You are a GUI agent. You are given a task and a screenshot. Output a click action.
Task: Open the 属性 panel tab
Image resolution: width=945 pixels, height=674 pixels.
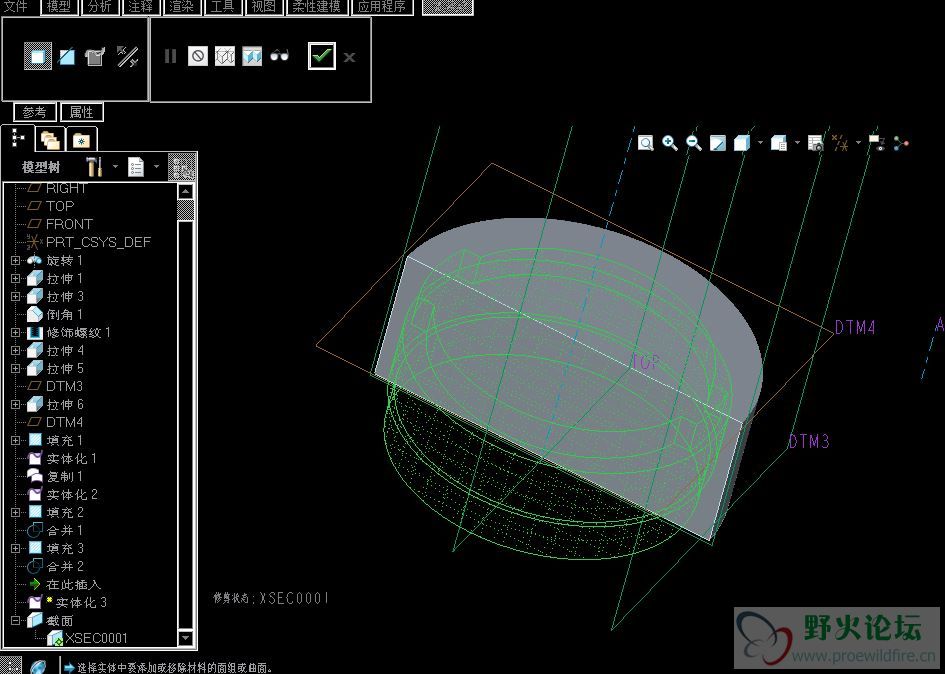coord(81,112)
